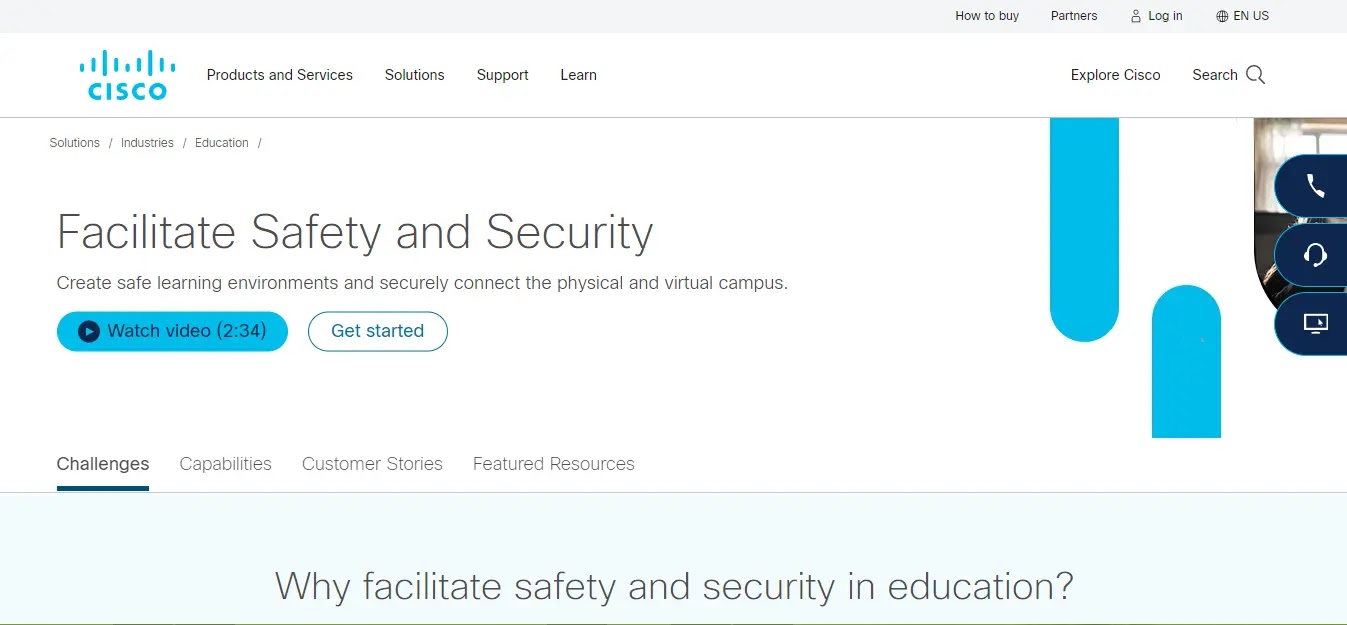
Task: Open the Featured Resources tab
Action: coord(553,464)
